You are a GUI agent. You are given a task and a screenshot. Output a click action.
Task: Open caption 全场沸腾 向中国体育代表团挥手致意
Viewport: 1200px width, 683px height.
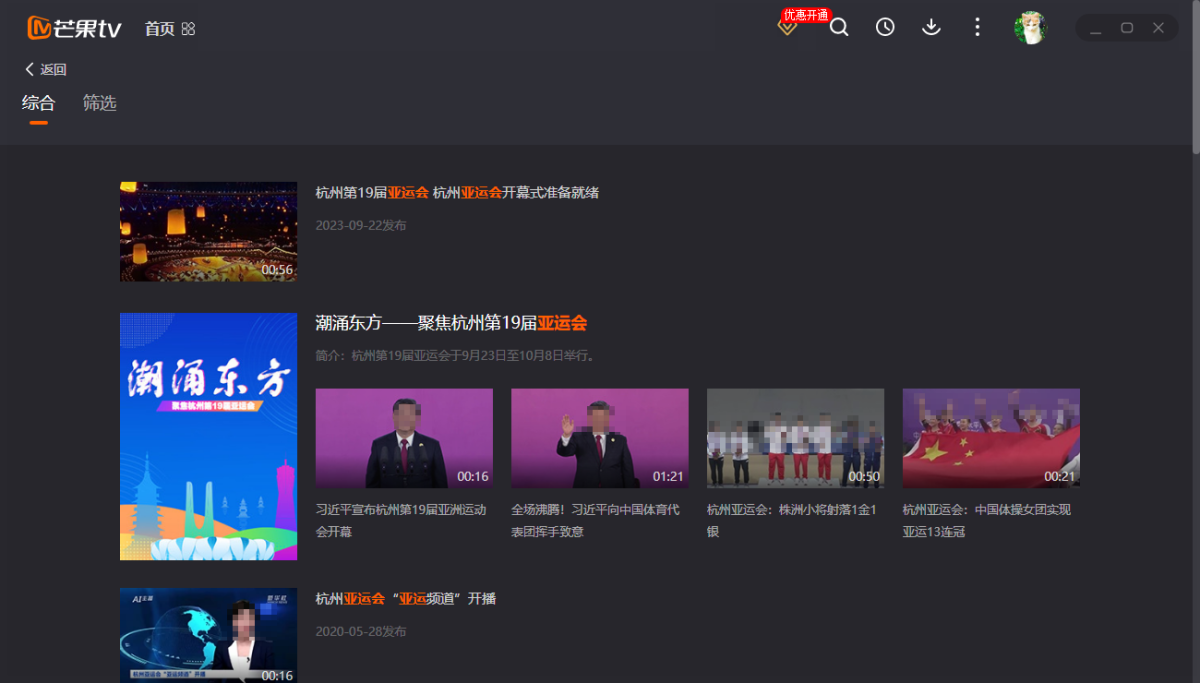point(595,520)
